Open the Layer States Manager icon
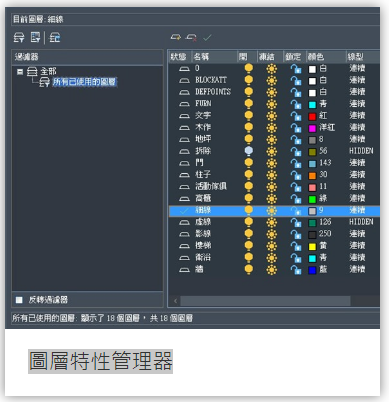 [55, 37]
